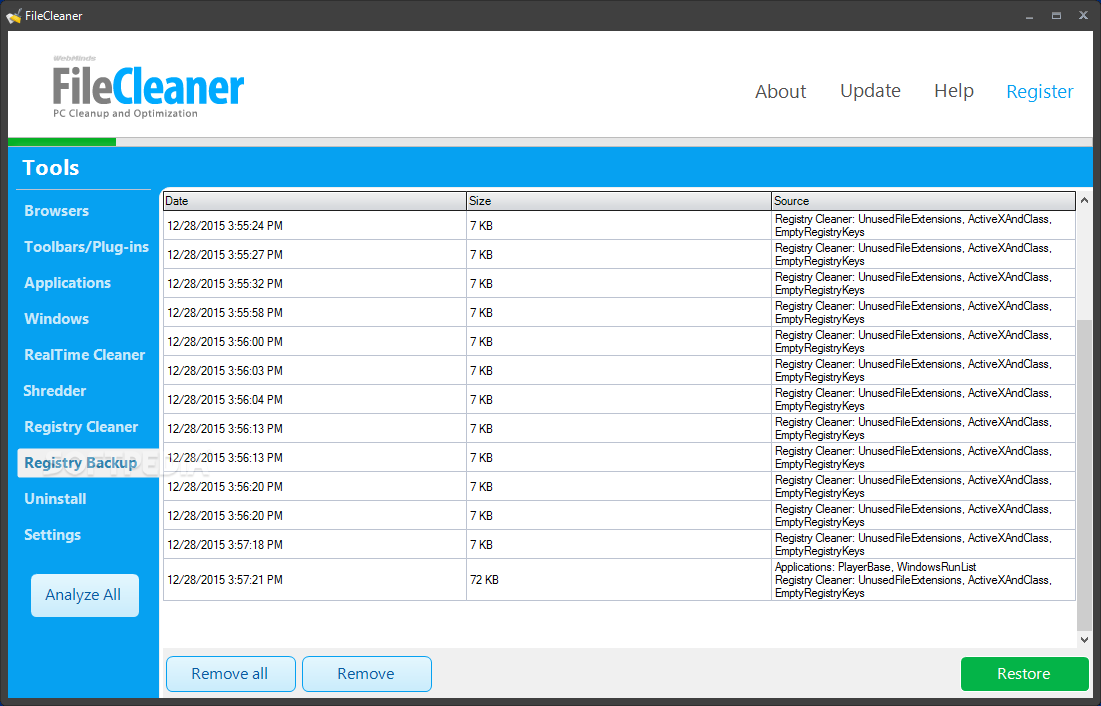
Task: Click the Register link
Action: click(x=1039, y=91)
